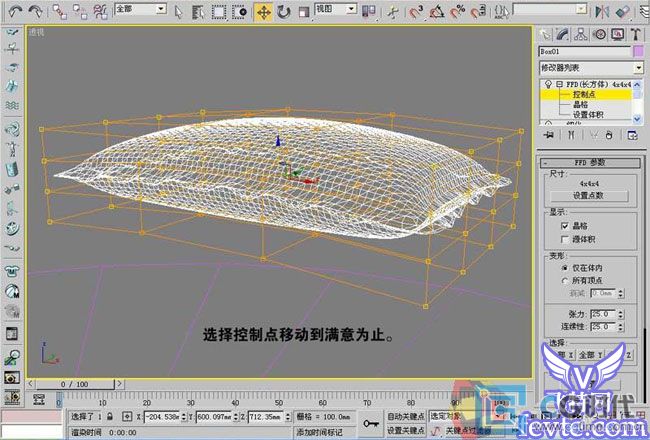Image resolution: width=650 pixels, height=440 pixels.
Task: Switch to the Utilities hammer tab
Action: click(636, 35)
